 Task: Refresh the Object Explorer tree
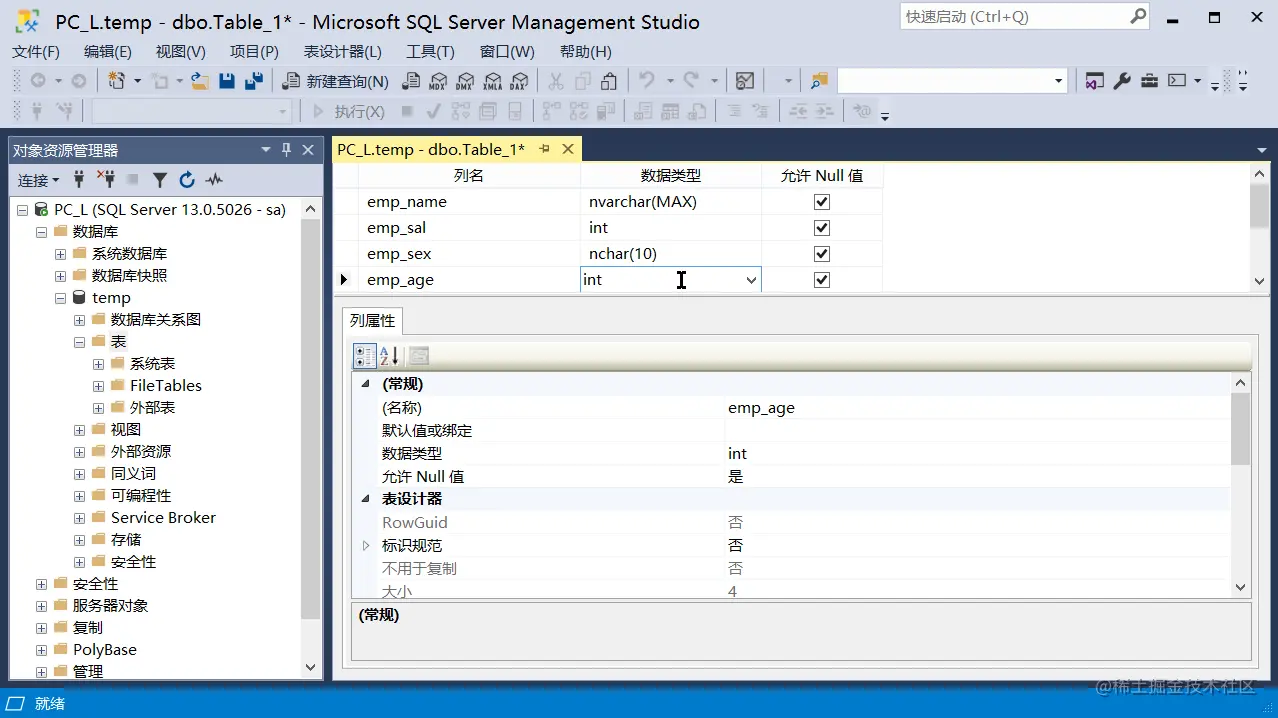(x=187, y=180)
